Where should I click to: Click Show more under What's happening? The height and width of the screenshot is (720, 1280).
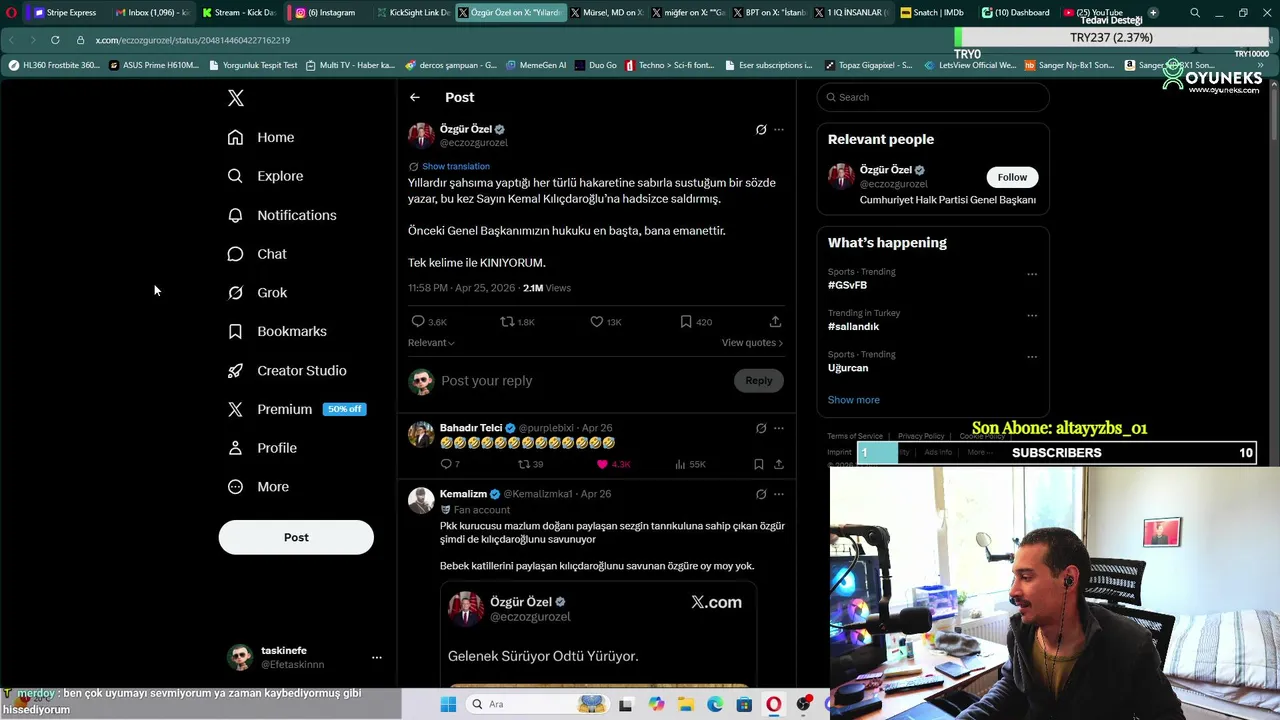pyautogui.click(x=854, y=400)
